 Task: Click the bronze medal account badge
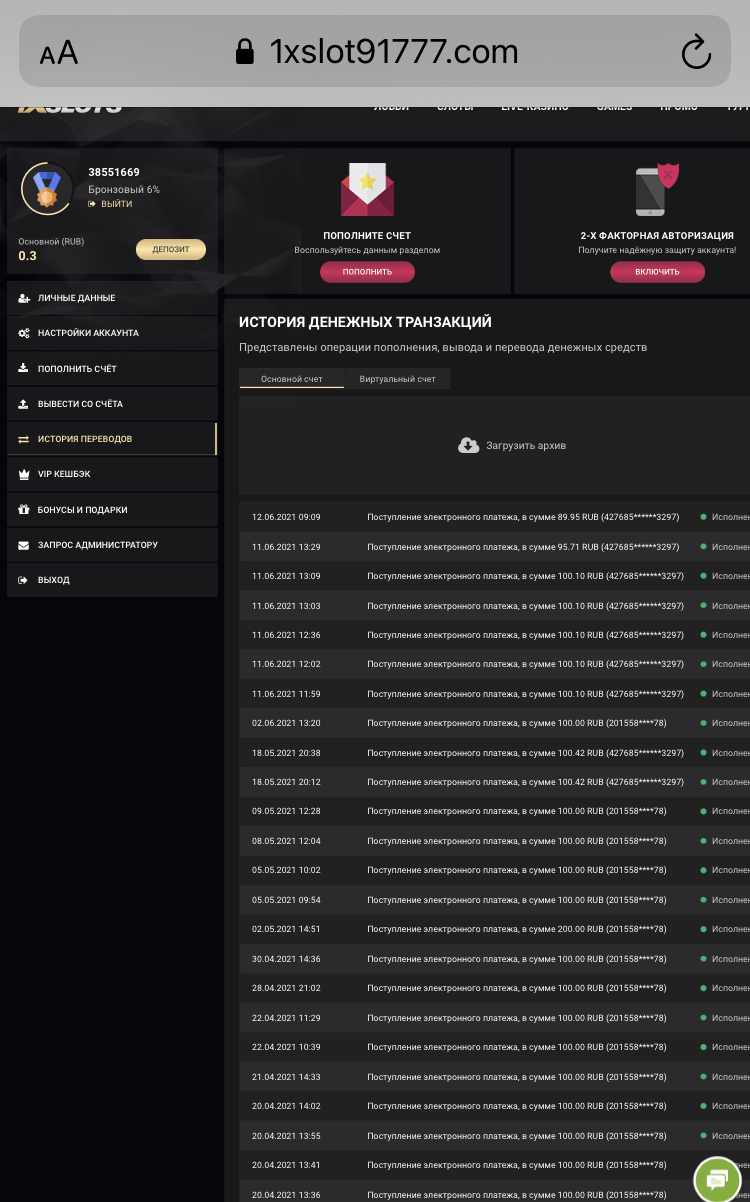click(45, 188)
